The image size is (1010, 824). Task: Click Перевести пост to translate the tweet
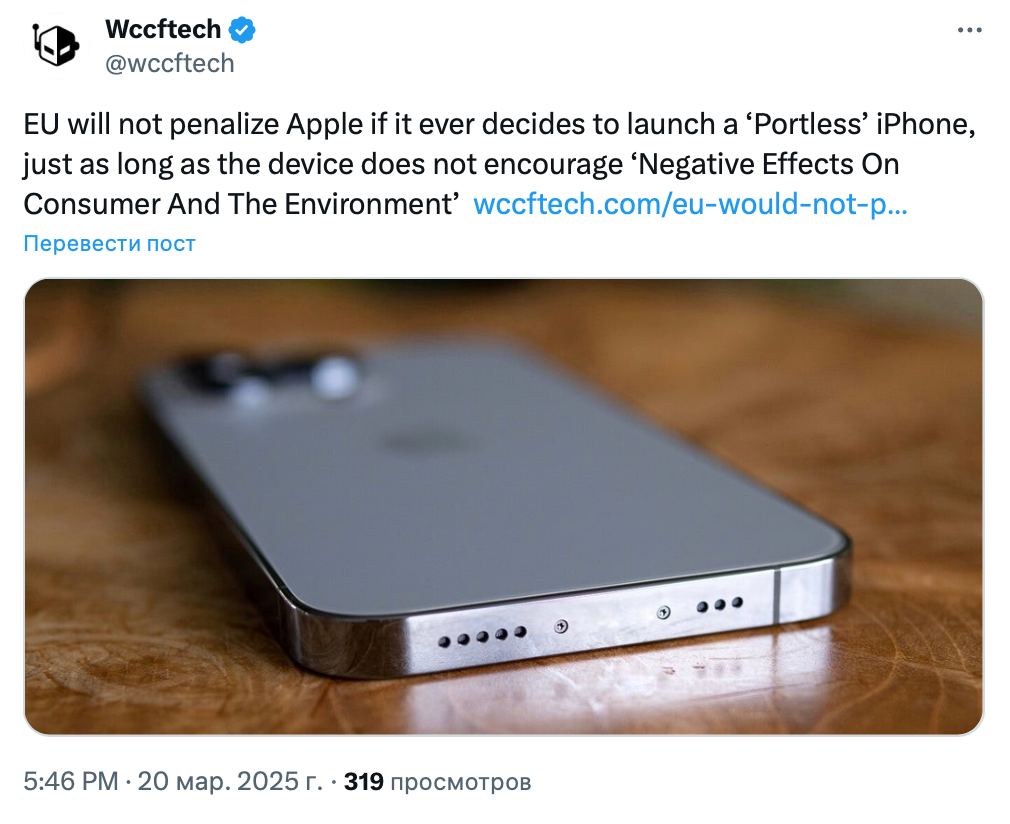click(109, 244)
